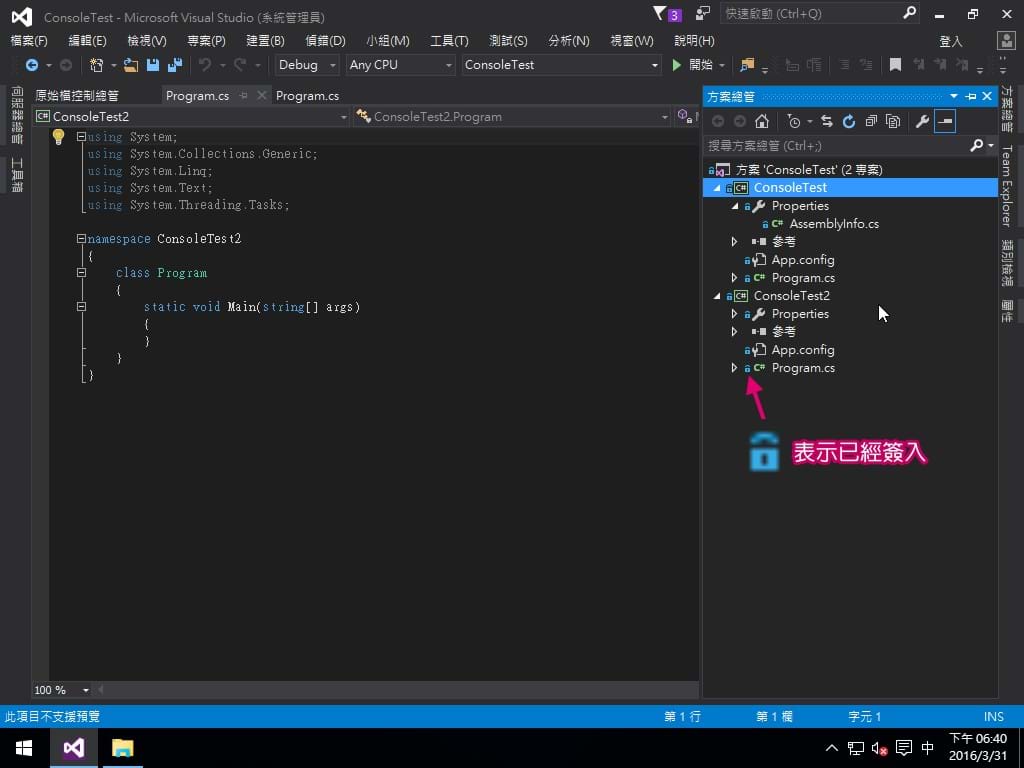The height and width of the screenshot is (768, 1024).
Task: Open the 編輯(E) menu
Action: coord(88,40)
